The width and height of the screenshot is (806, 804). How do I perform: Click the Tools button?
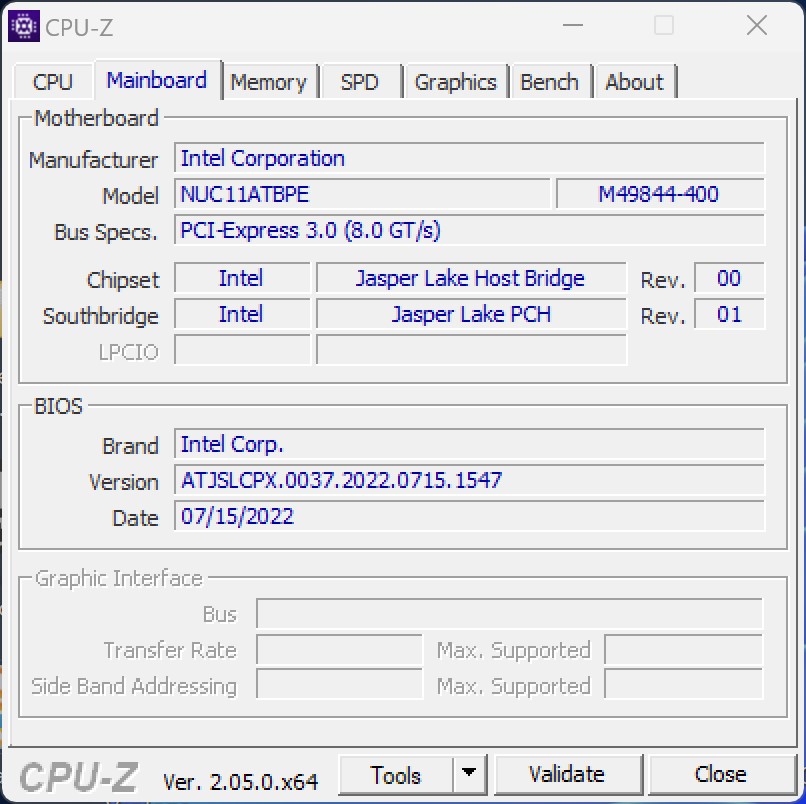pos(396,775)
